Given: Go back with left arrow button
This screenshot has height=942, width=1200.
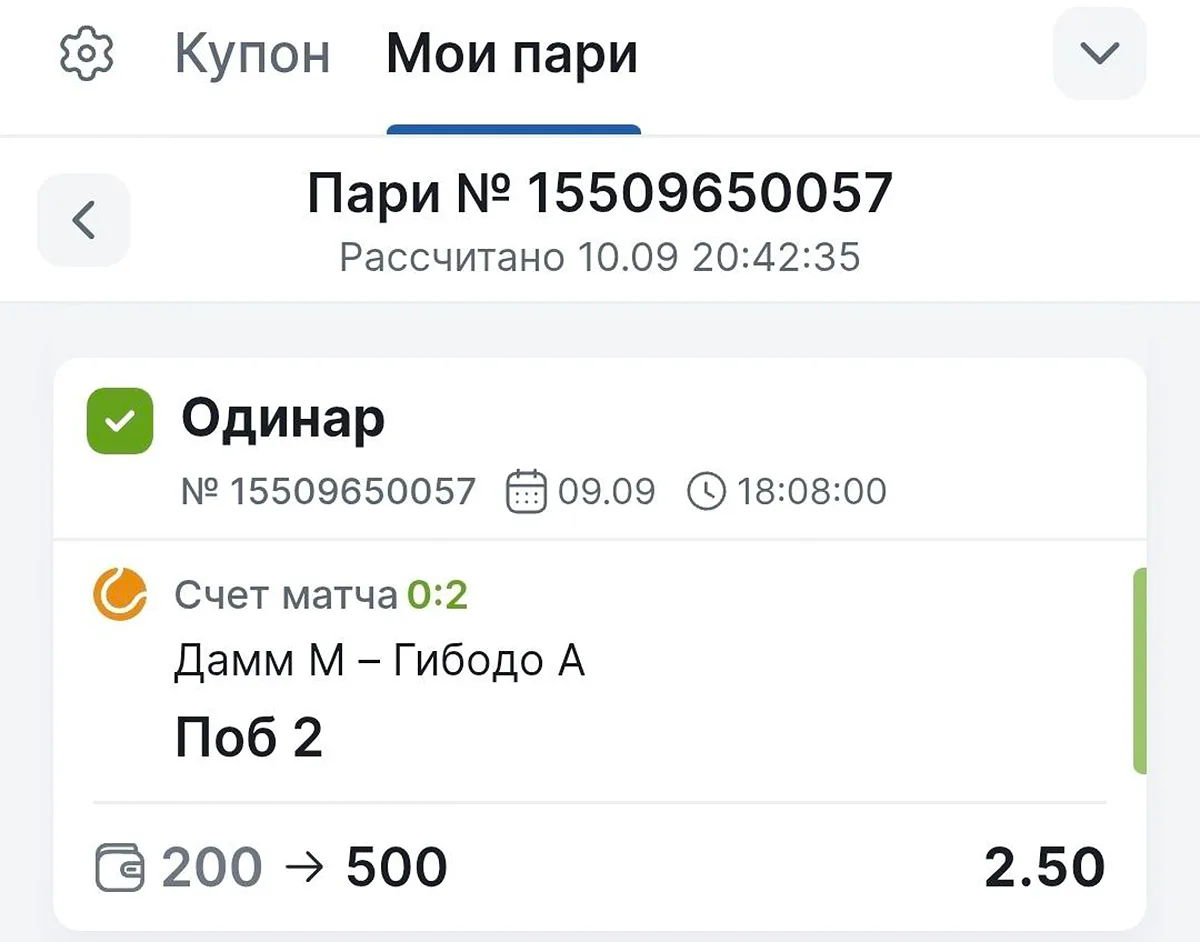Looking at the screenshot, I should [84, 220].
